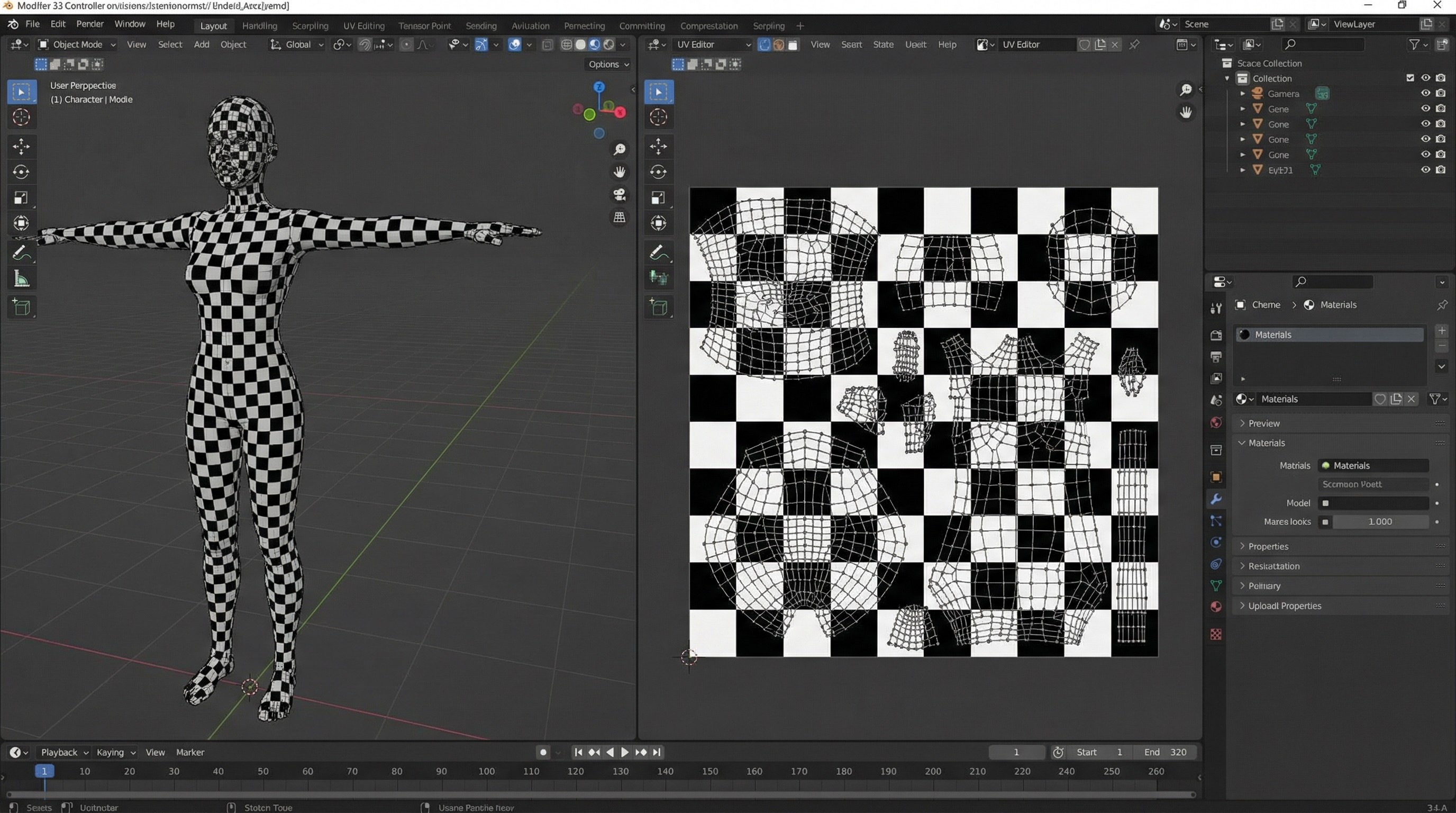Expand the Uploadl Properties panel

pyautogui.click(x=1284, y=606)
